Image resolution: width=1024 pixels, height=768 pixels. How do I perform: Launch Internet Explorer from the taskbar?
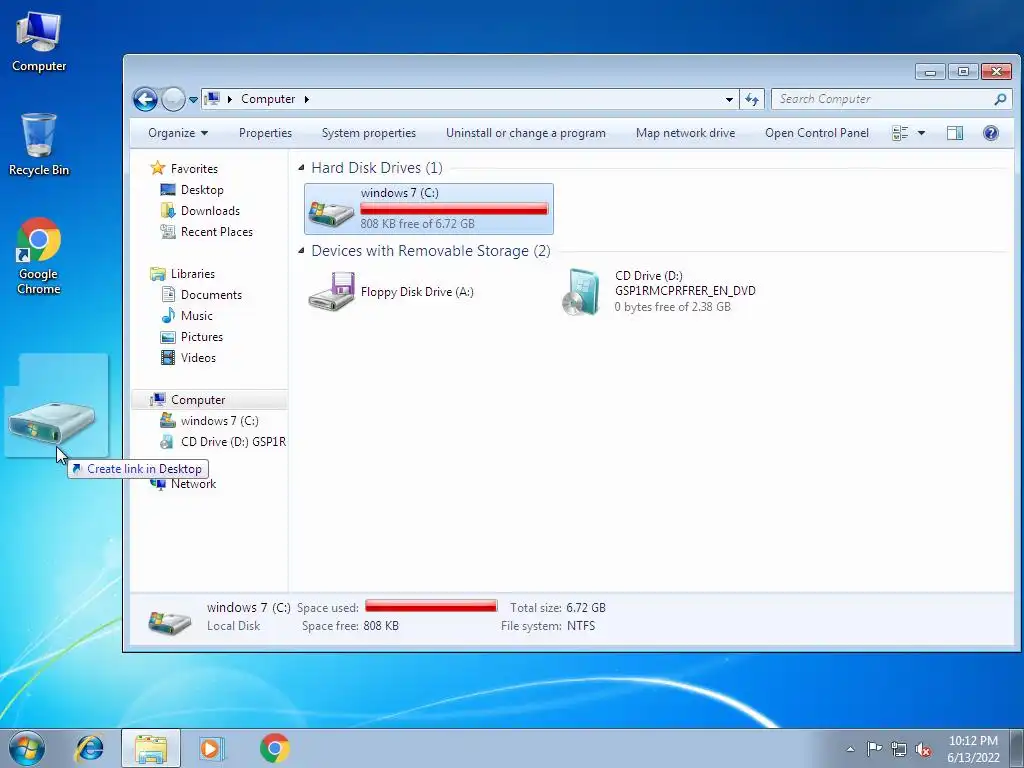(89, 748)
